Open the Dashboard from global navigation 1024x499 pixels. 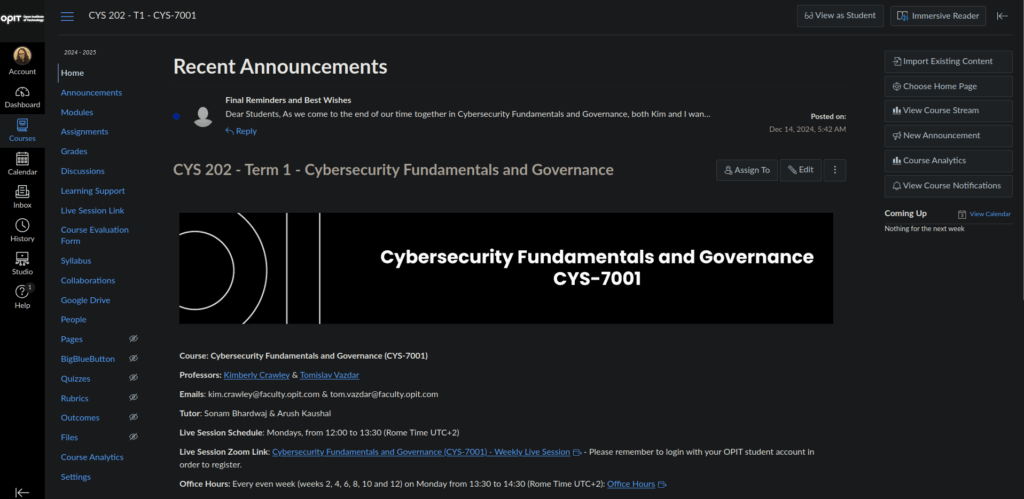(x=22, y=97)
